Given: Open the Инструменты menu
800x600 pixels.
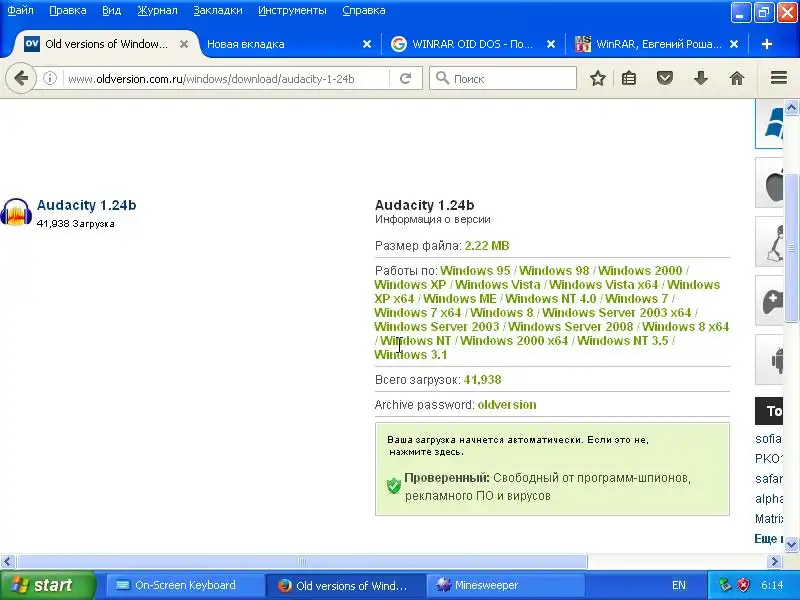Looking at the screenshot, I should (x=292, y=10).
